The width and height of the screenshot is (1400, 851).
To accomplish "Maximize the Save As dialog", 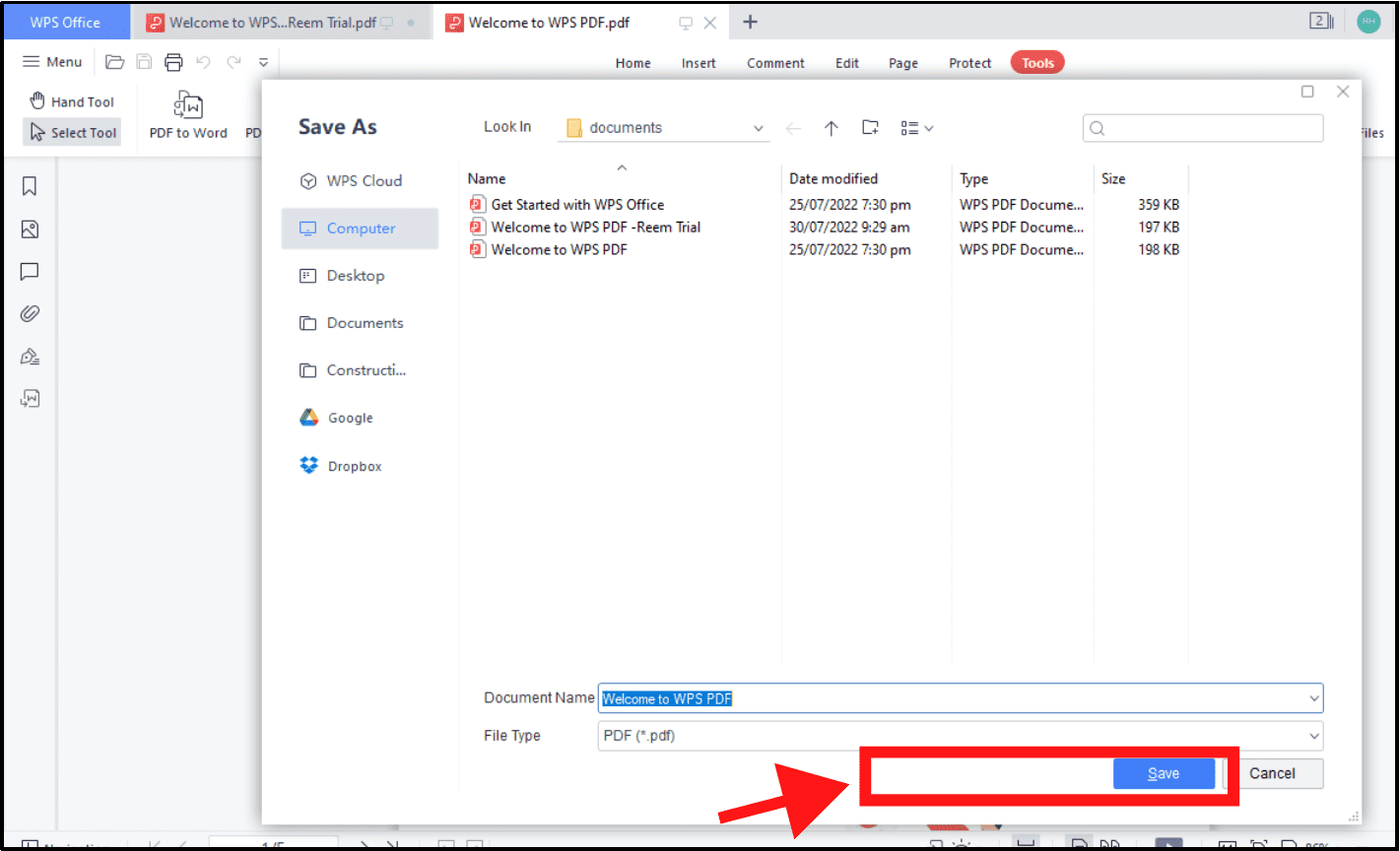I will point(1307,92).
